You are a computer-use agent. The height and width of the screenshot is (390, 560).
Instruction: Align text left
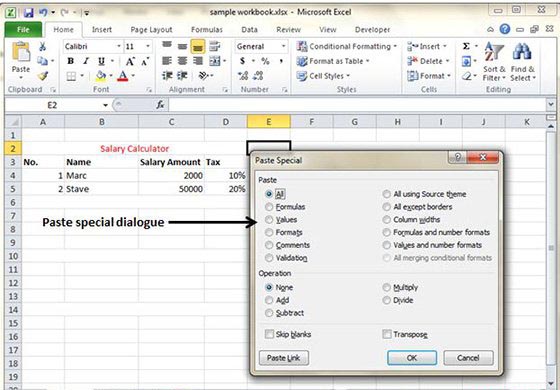tap(167, 61)
